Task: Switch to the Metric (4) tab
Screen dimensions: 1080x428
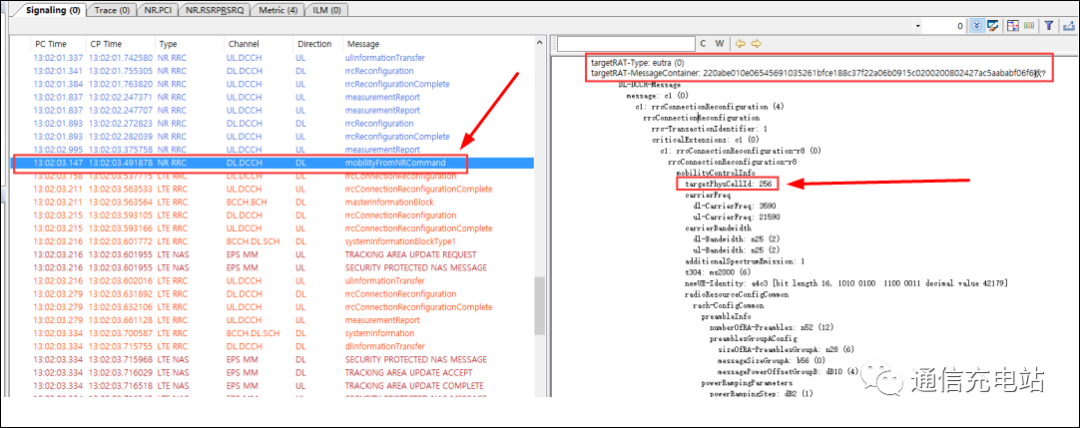Action: point(279,10)
